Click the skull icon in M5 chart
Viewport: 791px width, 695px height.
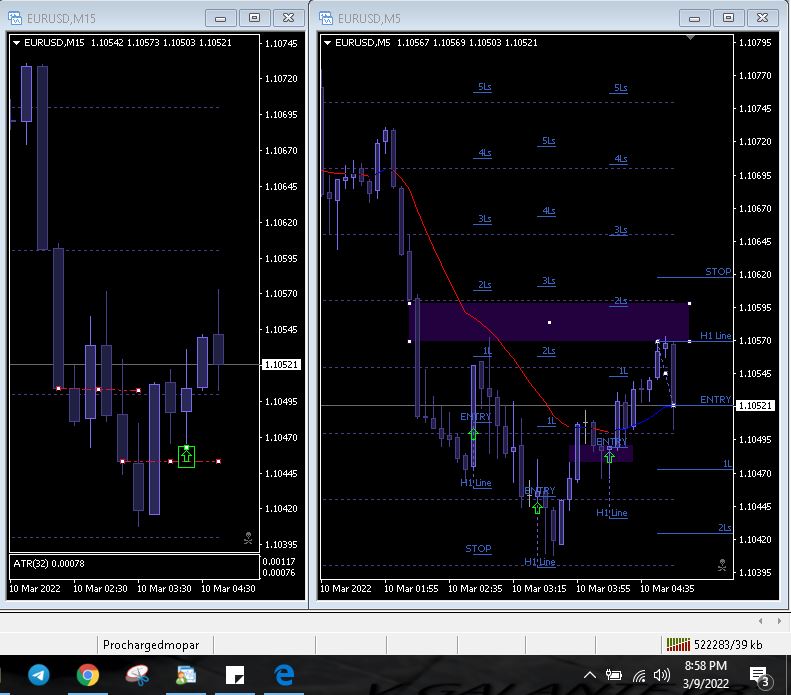pyautogui.click(x=722, y=565)
